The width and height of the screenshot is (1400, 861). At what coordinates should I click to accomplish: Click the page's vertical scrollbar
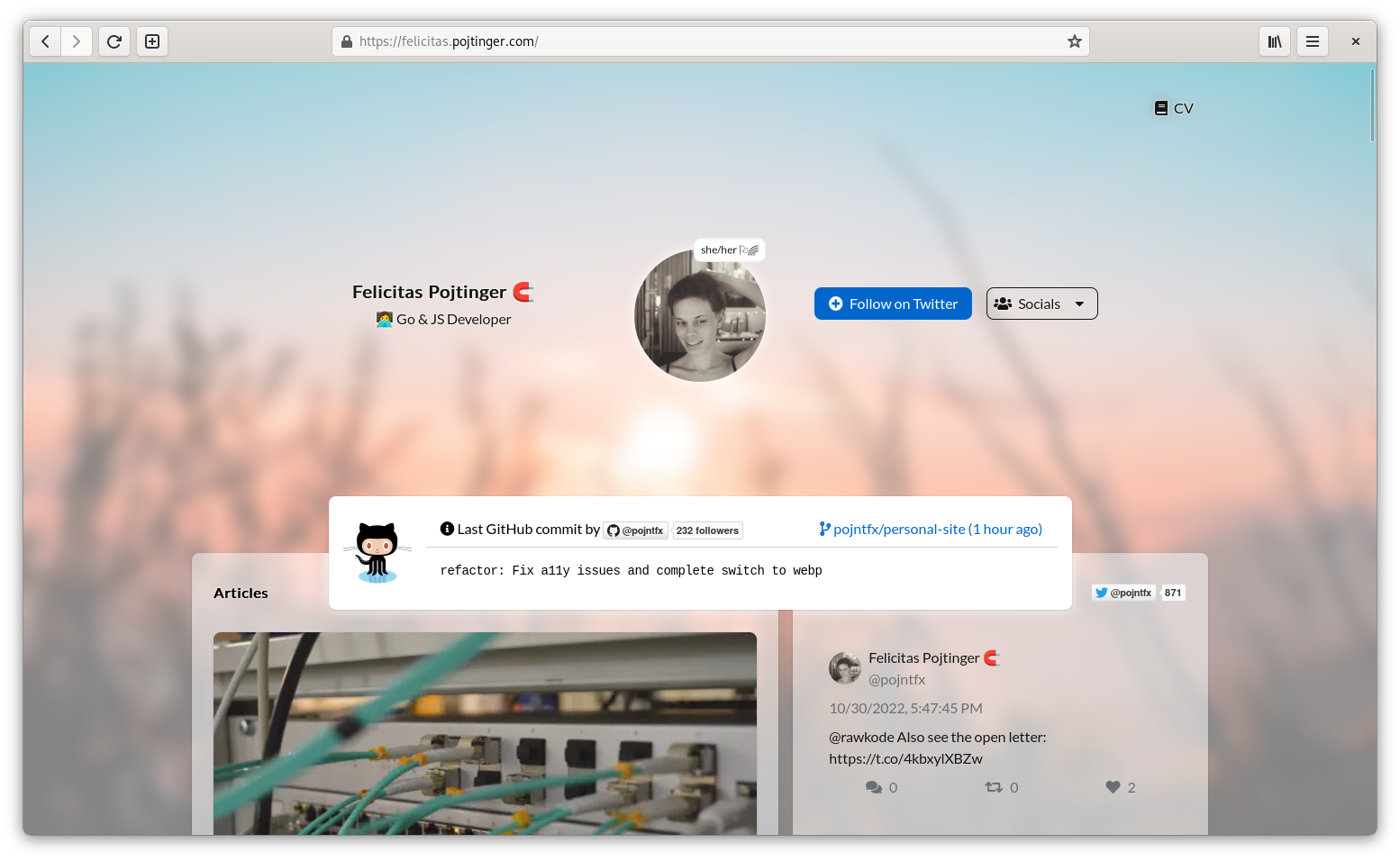[x=1372, y=106]
